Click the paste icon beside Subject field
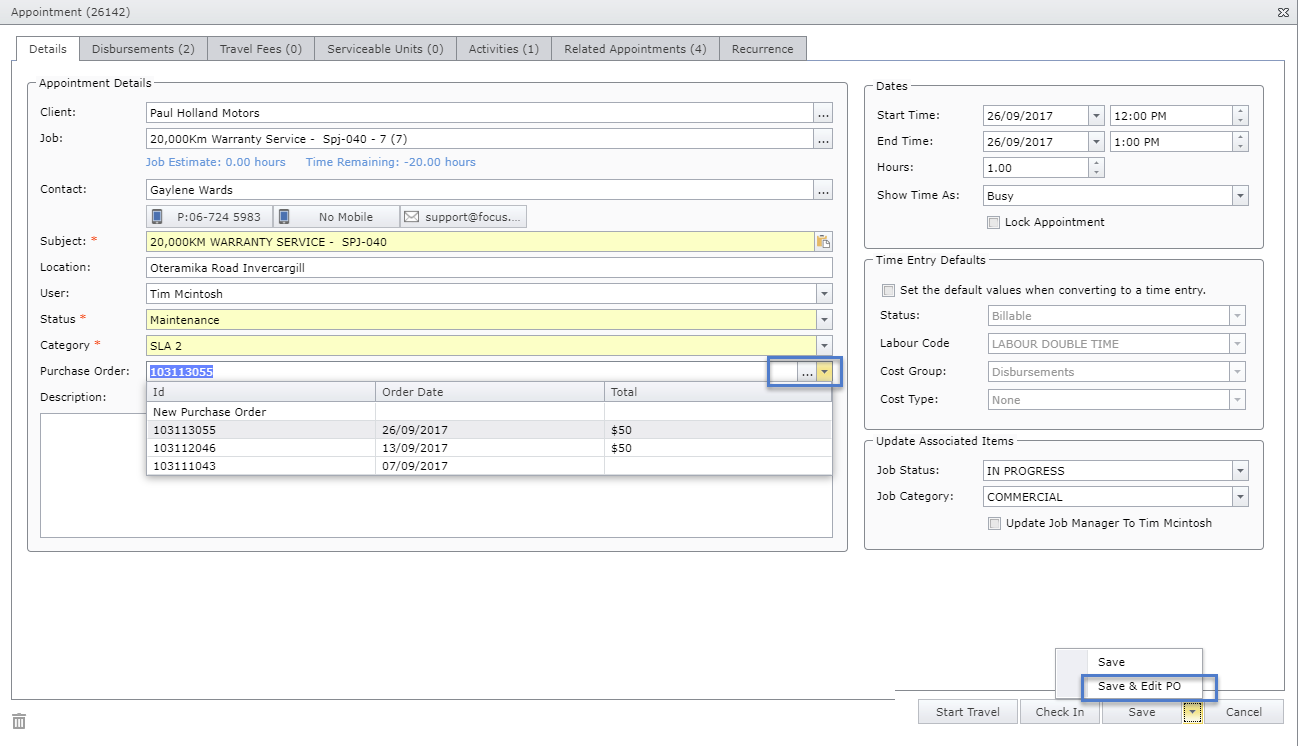 pos(823,241)
